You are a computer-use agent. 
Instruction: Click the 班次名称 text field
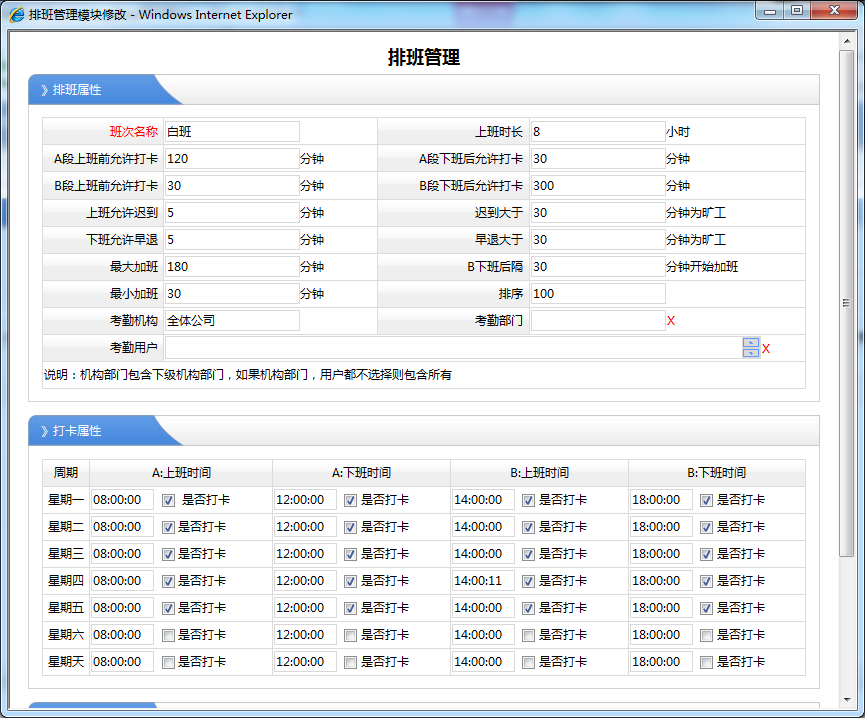[232, 132]
